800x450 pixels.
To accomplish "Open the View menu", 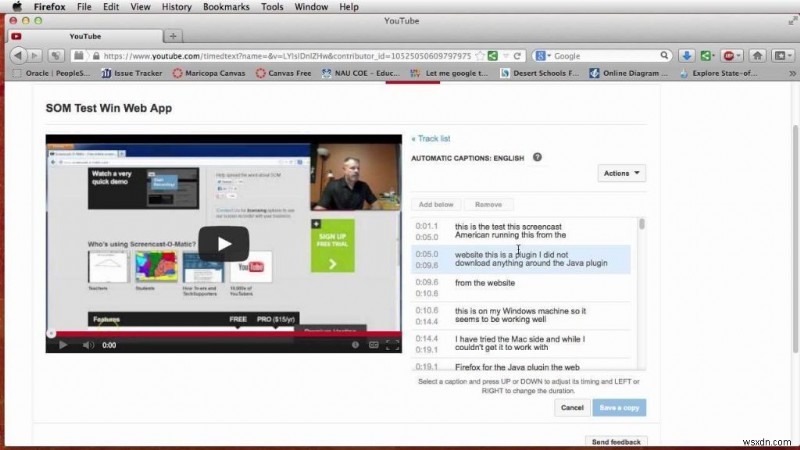I will point(140,7).
